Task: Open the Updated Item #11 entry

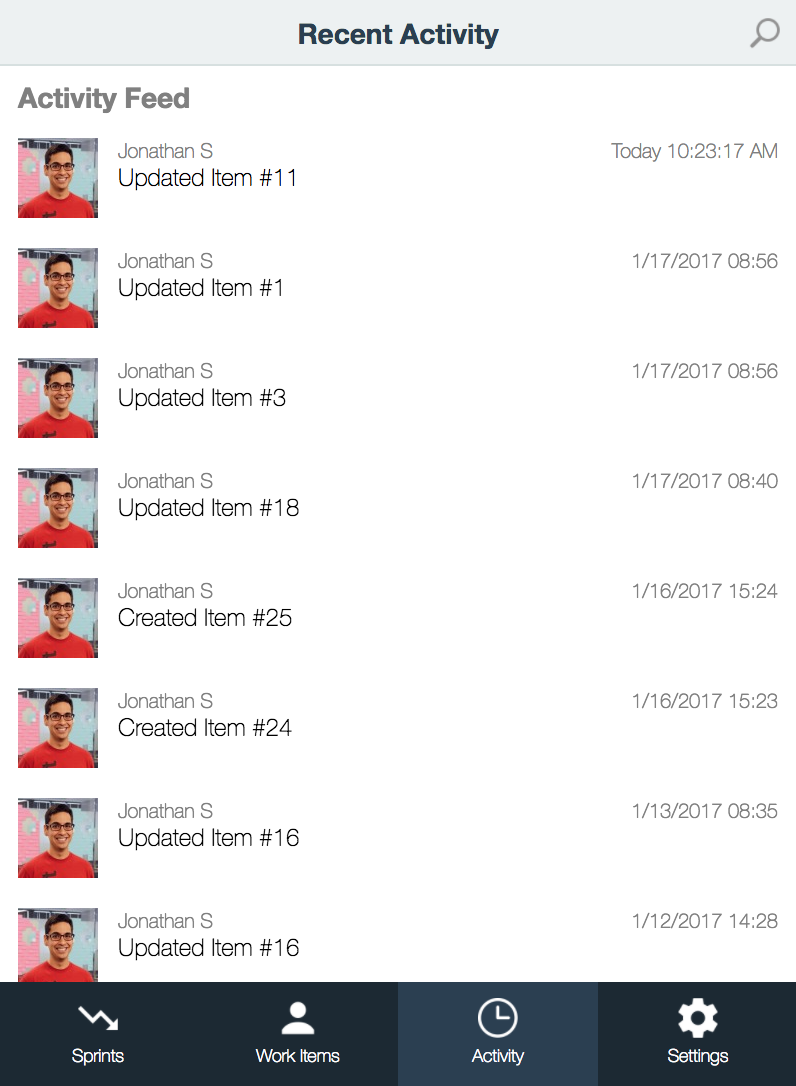Action: pyautogui.click(x=398, y=178)
